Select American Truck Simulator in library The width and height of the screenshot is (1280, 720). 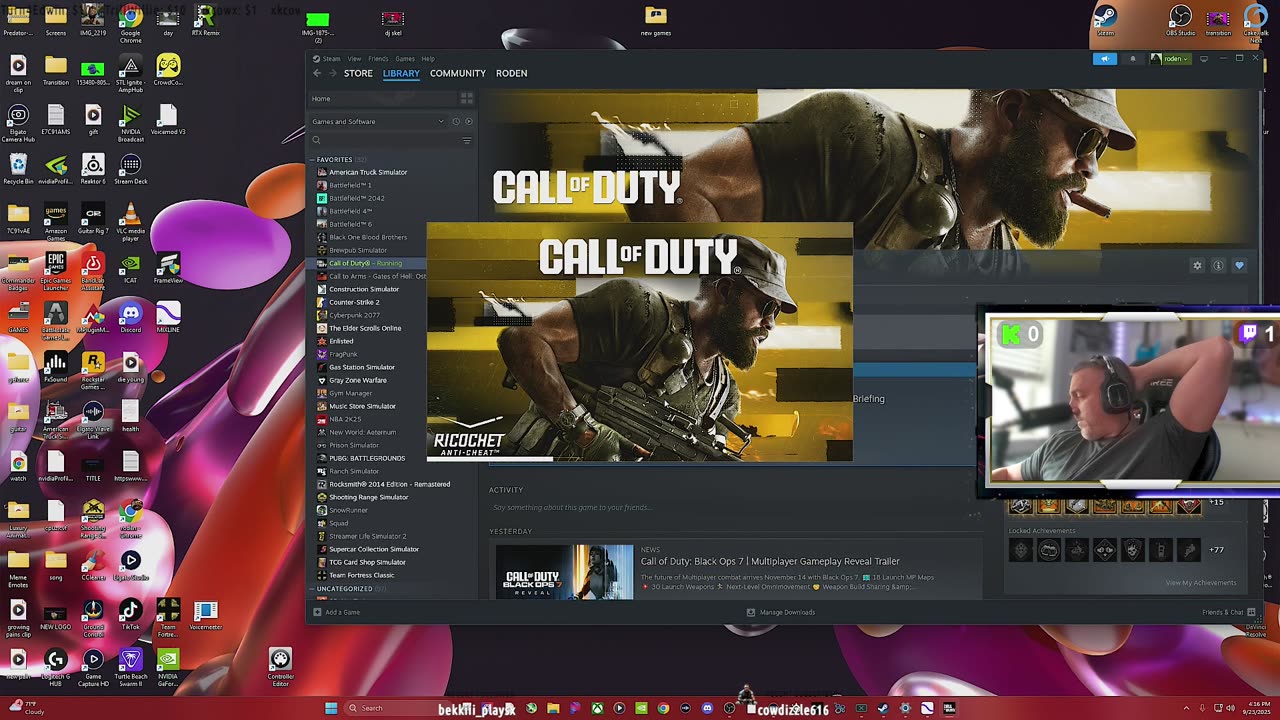point(367,172)
